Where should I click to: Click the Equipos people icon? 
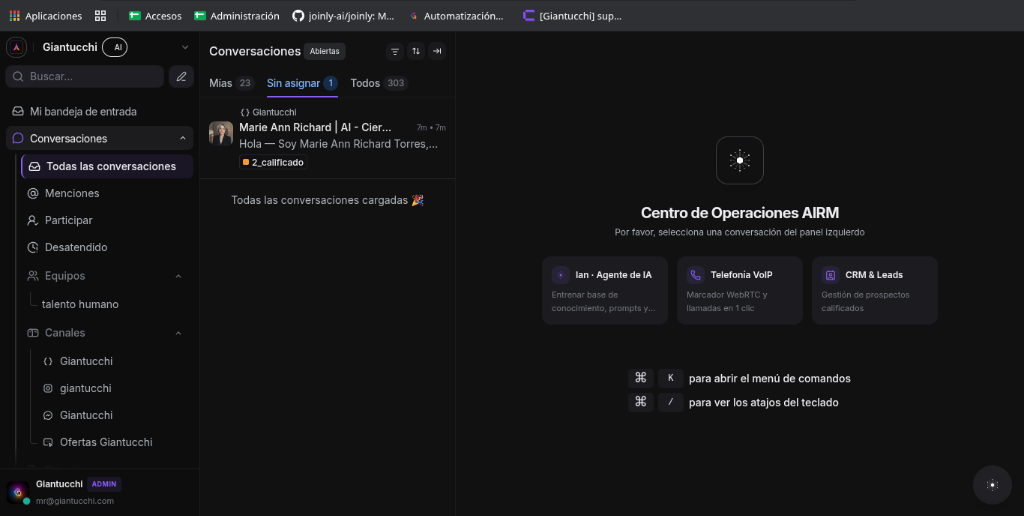(33, 276)
